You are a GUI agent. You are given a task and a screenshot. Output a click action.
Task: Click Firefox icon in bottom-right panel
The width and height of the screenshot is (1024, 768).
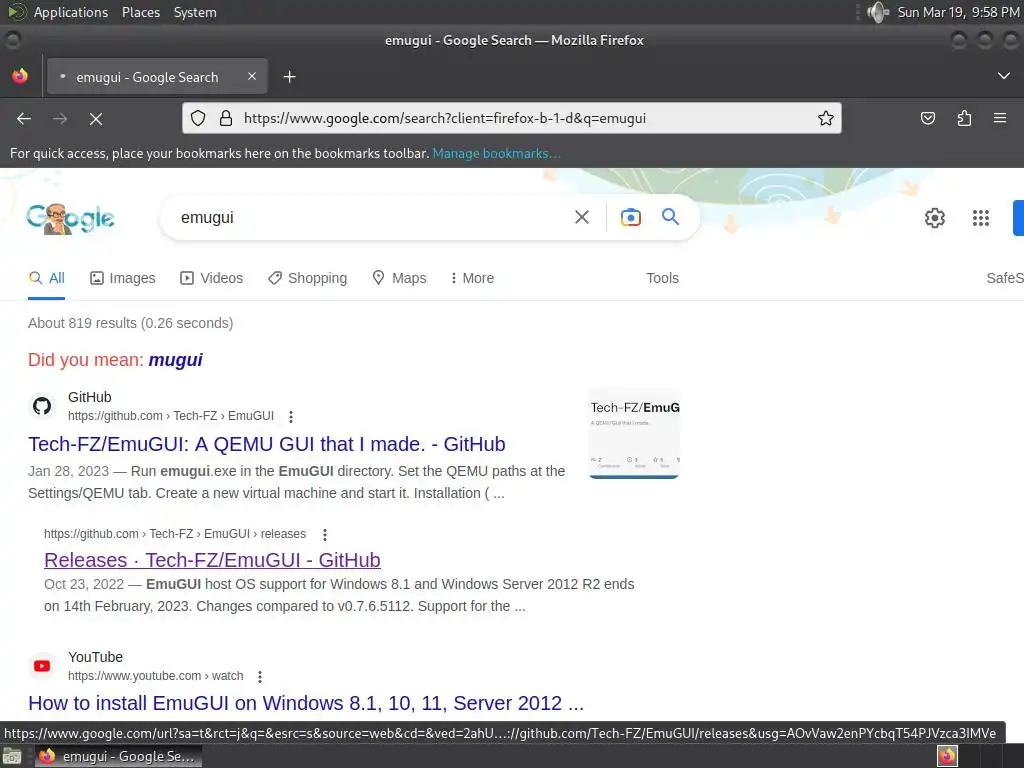[947, 756]
